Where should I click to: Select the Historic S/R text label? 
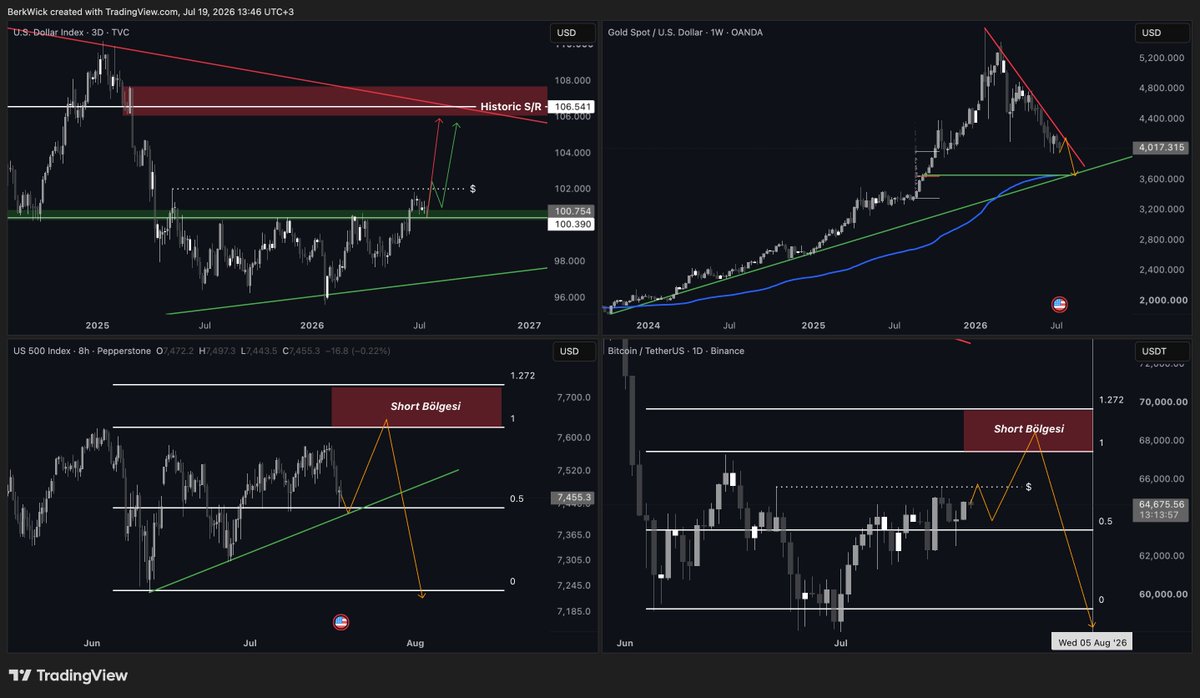[x=511, y=106]
